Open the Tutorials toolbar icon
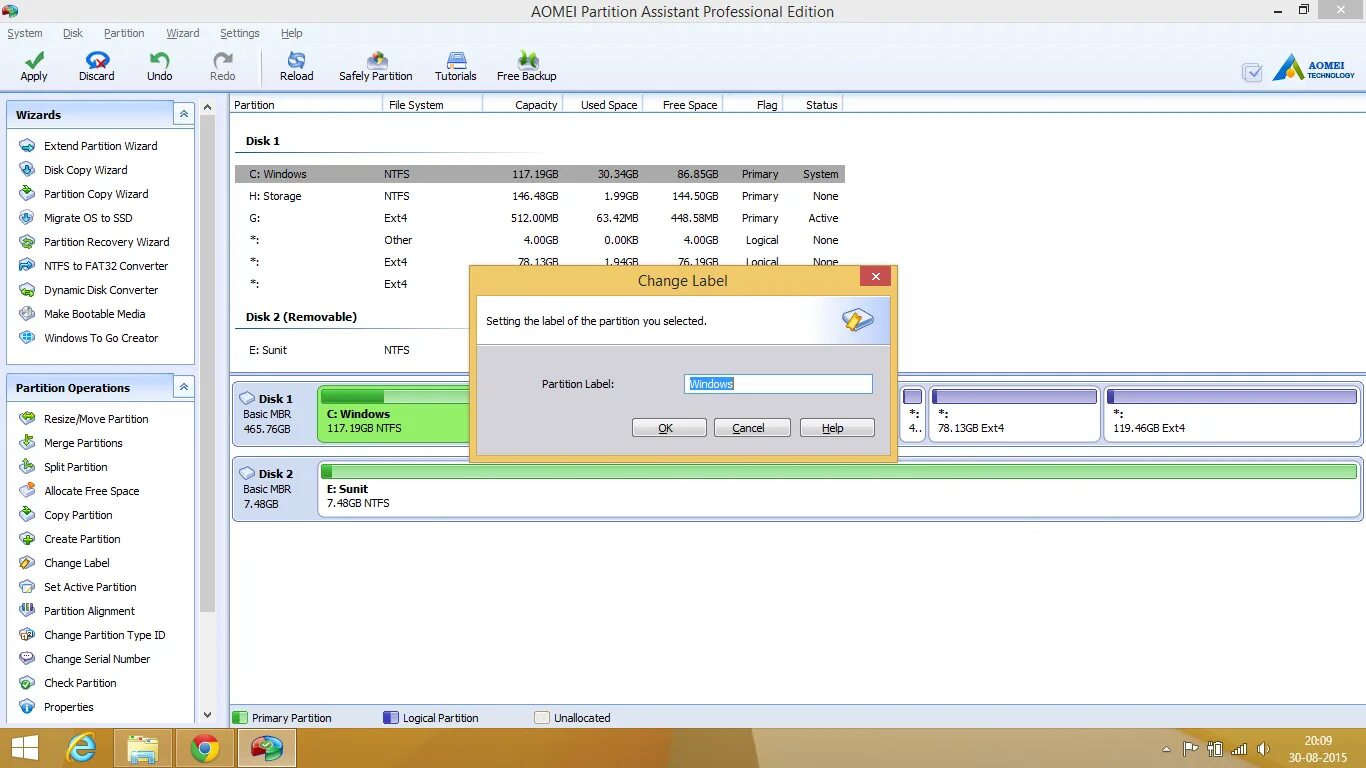 pyautogui.click(x=456, y=67)
